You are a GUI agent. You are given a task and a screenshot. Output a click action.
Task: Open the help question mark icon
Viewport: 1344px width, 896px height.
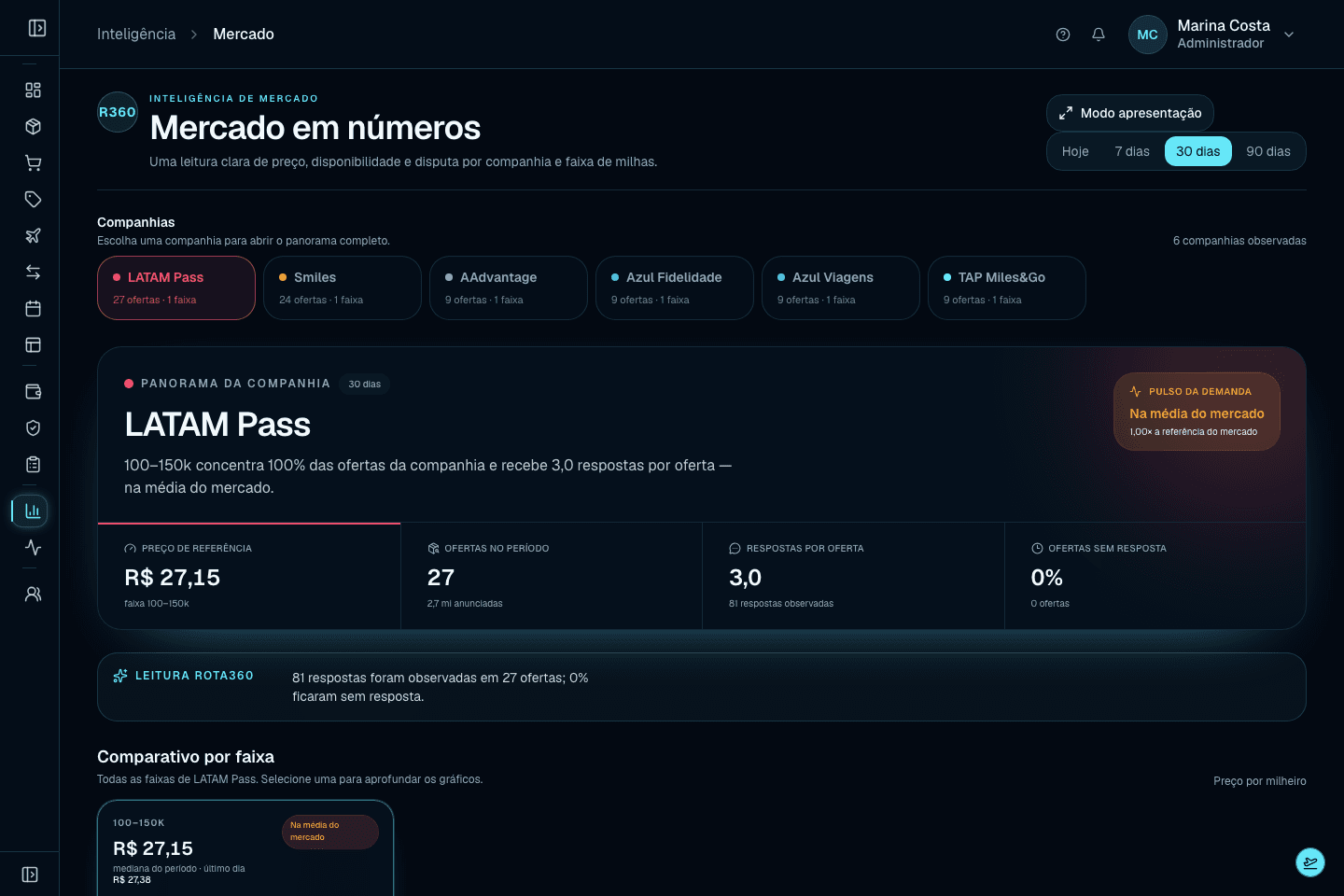coord(1063,35)
